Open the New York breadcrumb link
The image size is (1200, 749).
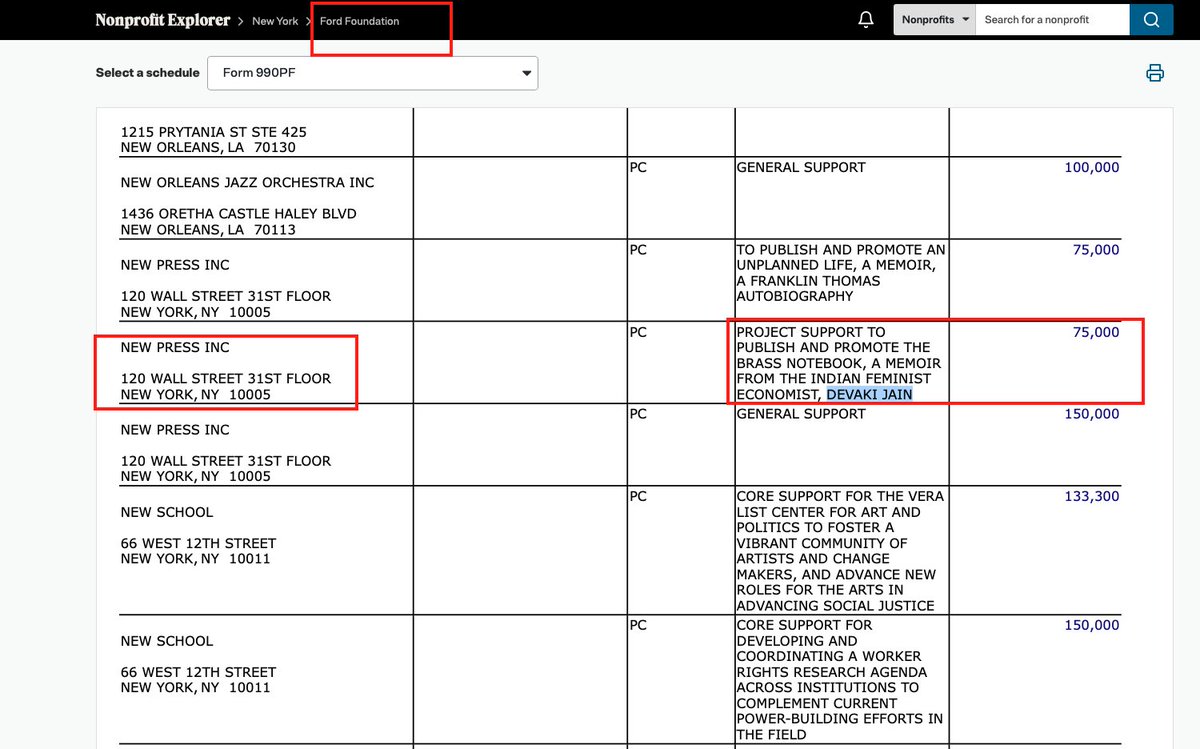(275, 21)
